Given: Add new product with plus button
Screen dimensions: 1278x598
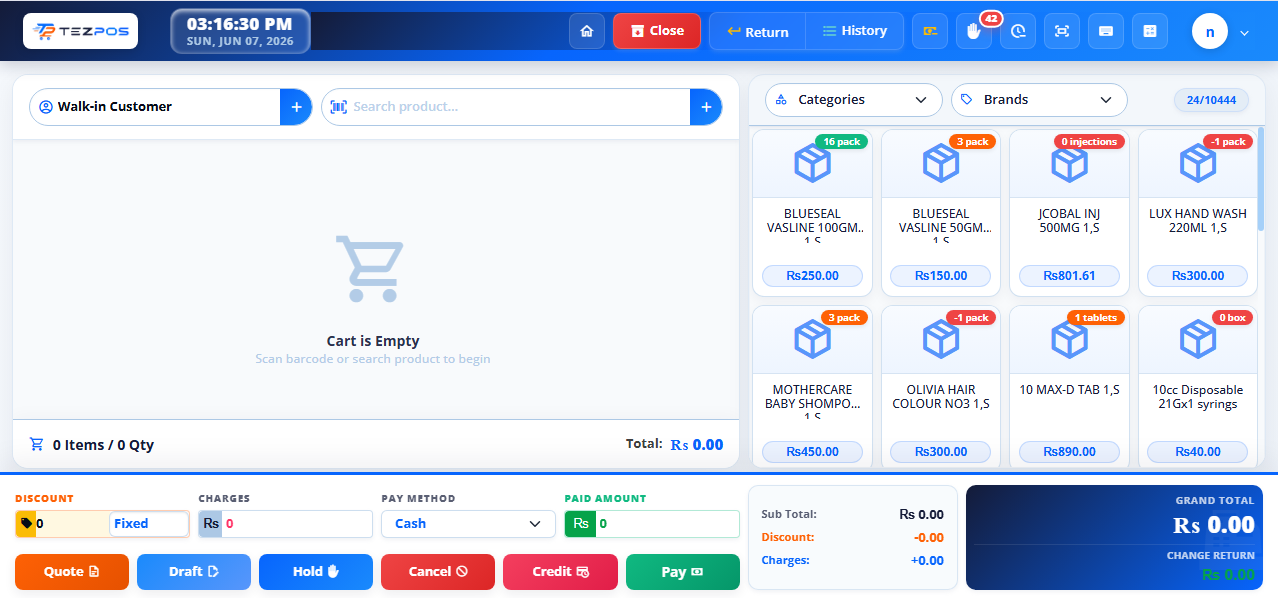Looking at the screenshot, I should 706,107.
